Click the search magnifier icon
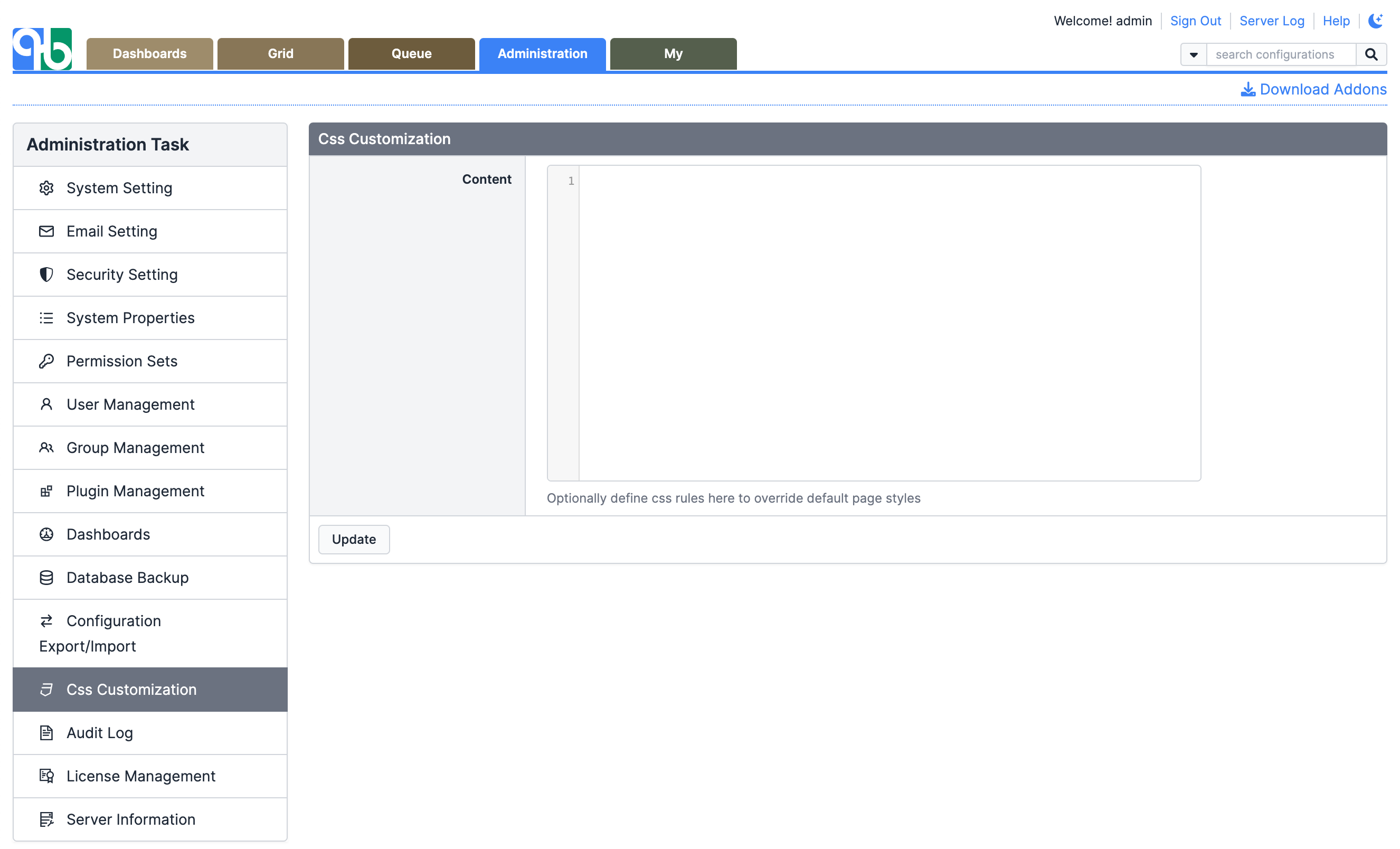This screenshot has height=849, width=1400. 1371,54
